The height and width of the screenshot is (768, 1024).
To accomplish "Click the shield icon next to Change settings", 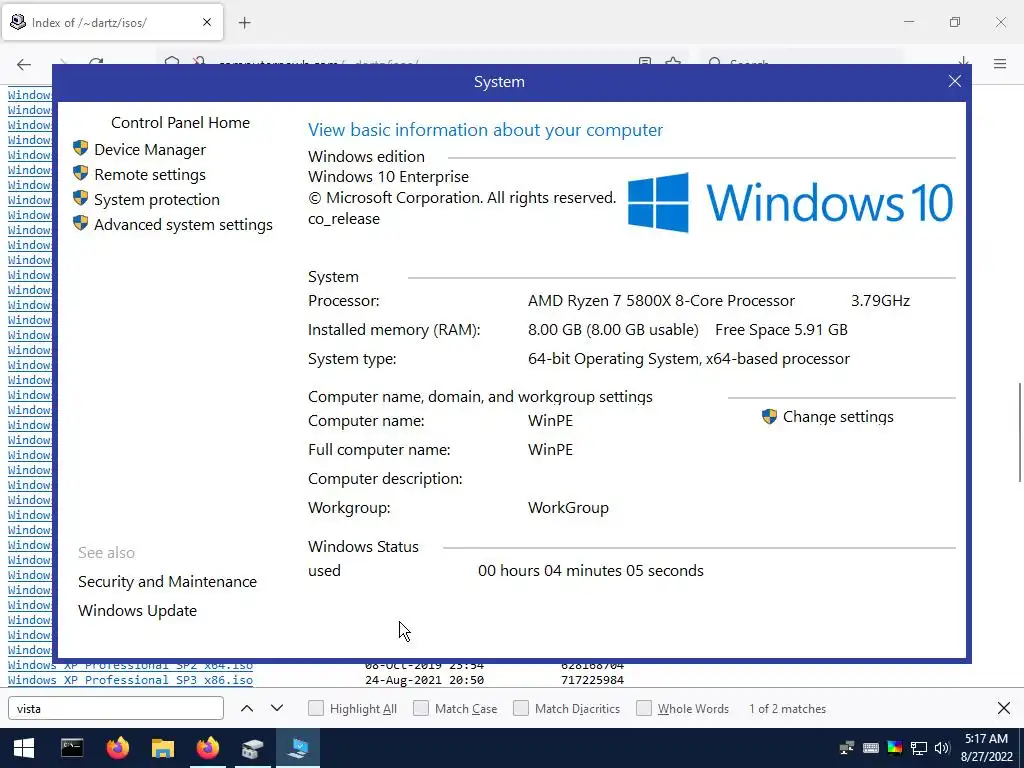I will [769, 416].
